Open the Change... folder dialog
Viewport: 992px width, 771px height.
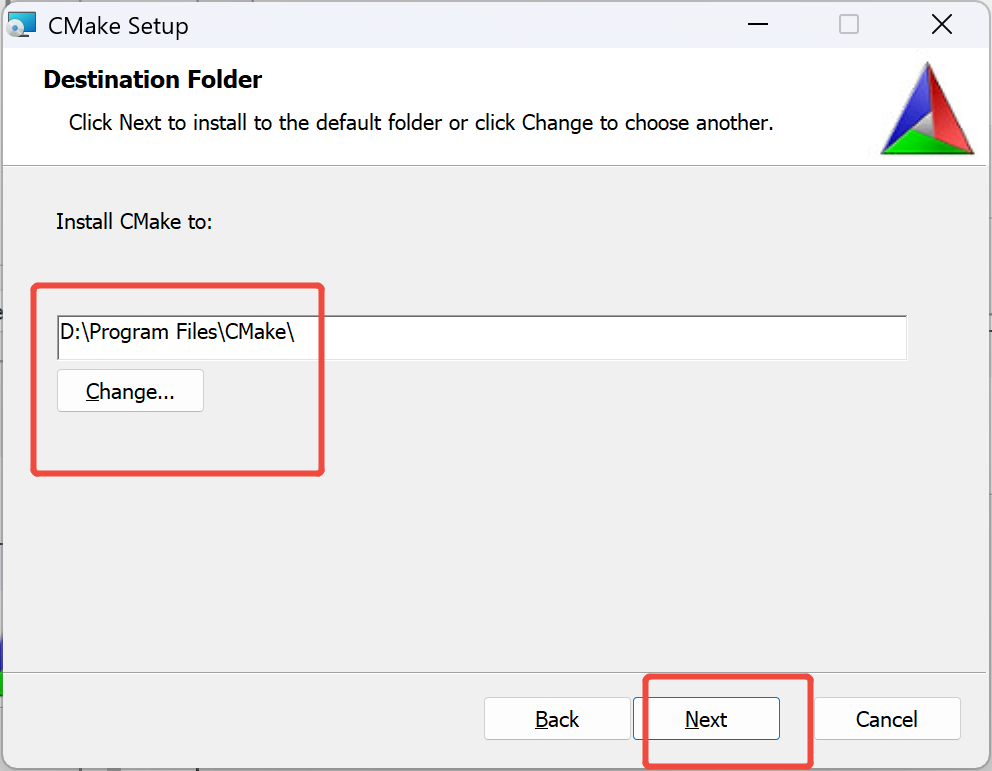pos(130,391)
